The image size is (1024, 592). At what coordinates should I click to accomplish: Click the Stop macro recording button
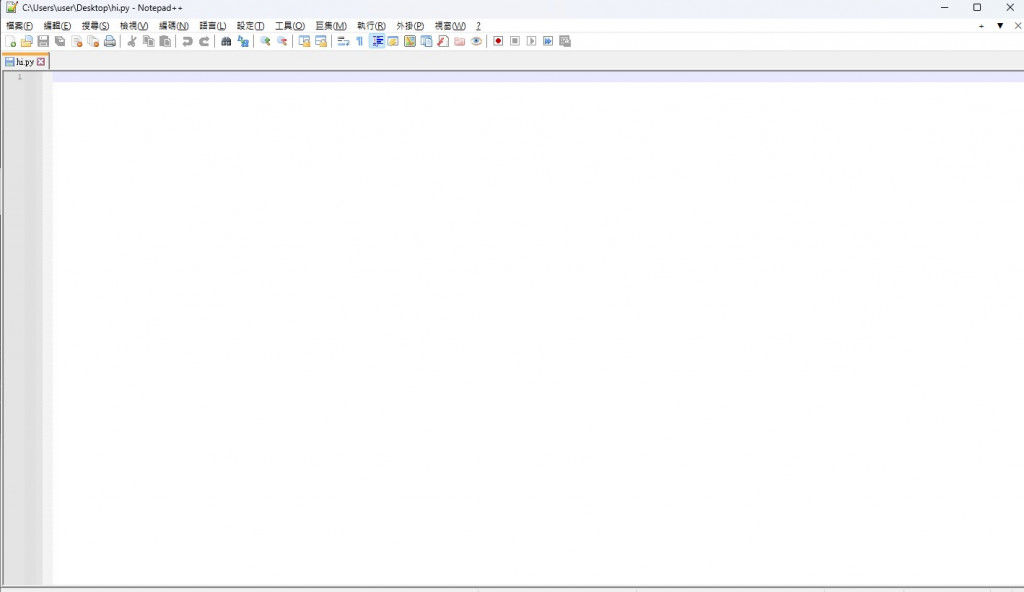(x=515, y=41)
